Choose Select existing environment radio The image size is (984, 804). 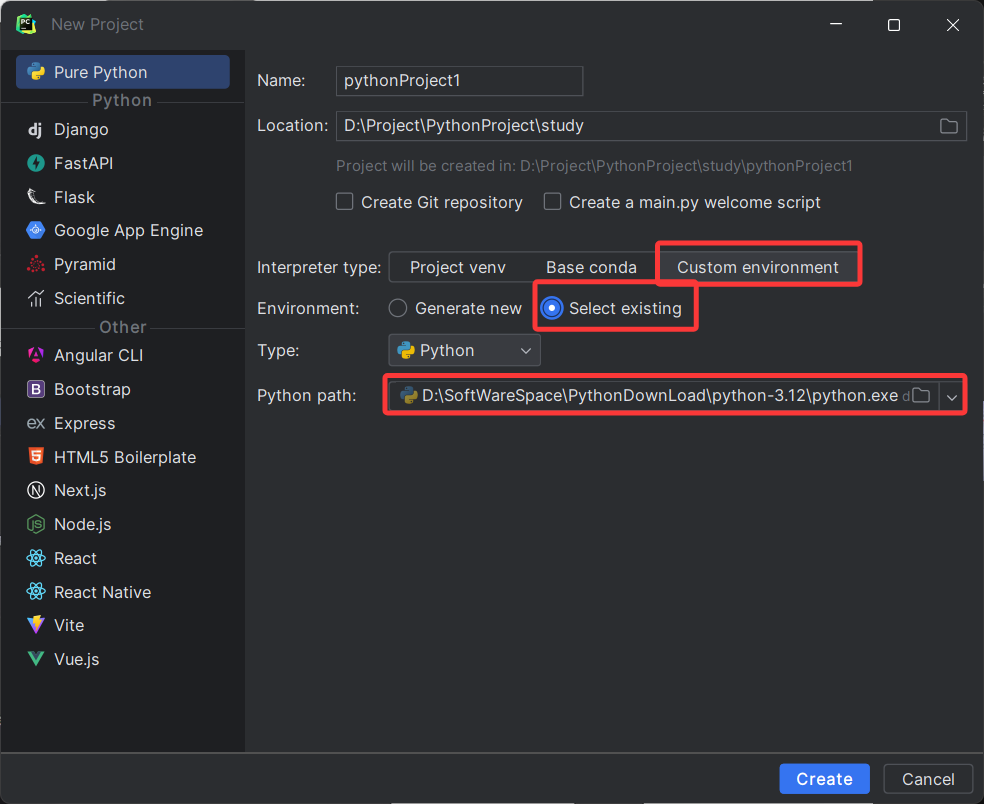tap(552, 308)
